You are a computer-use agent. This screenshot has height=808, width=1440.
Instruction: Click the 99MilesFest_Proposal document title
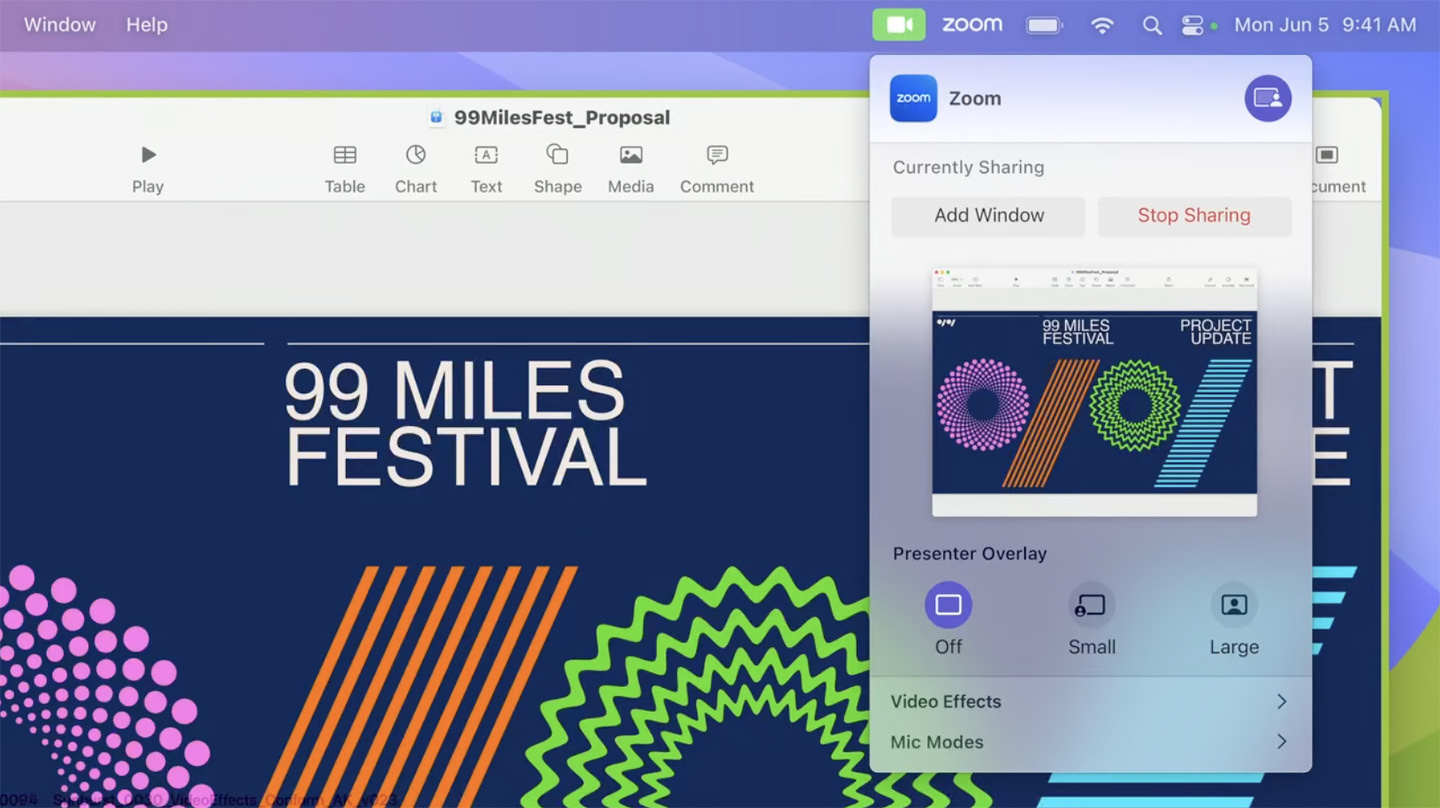pyautogui.click(x=562, y=118)
